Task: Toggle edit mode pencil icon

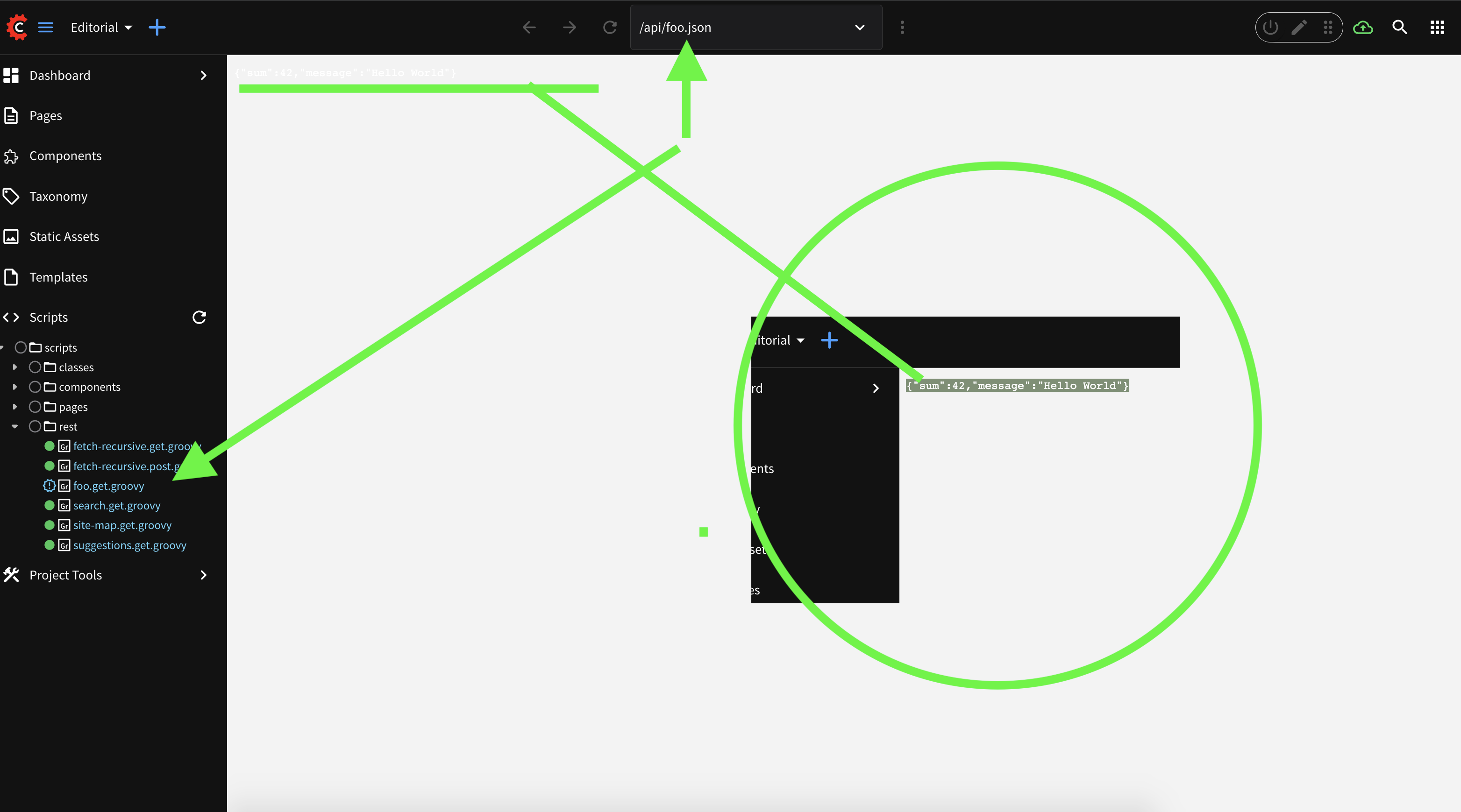Action: (1299, 27)
